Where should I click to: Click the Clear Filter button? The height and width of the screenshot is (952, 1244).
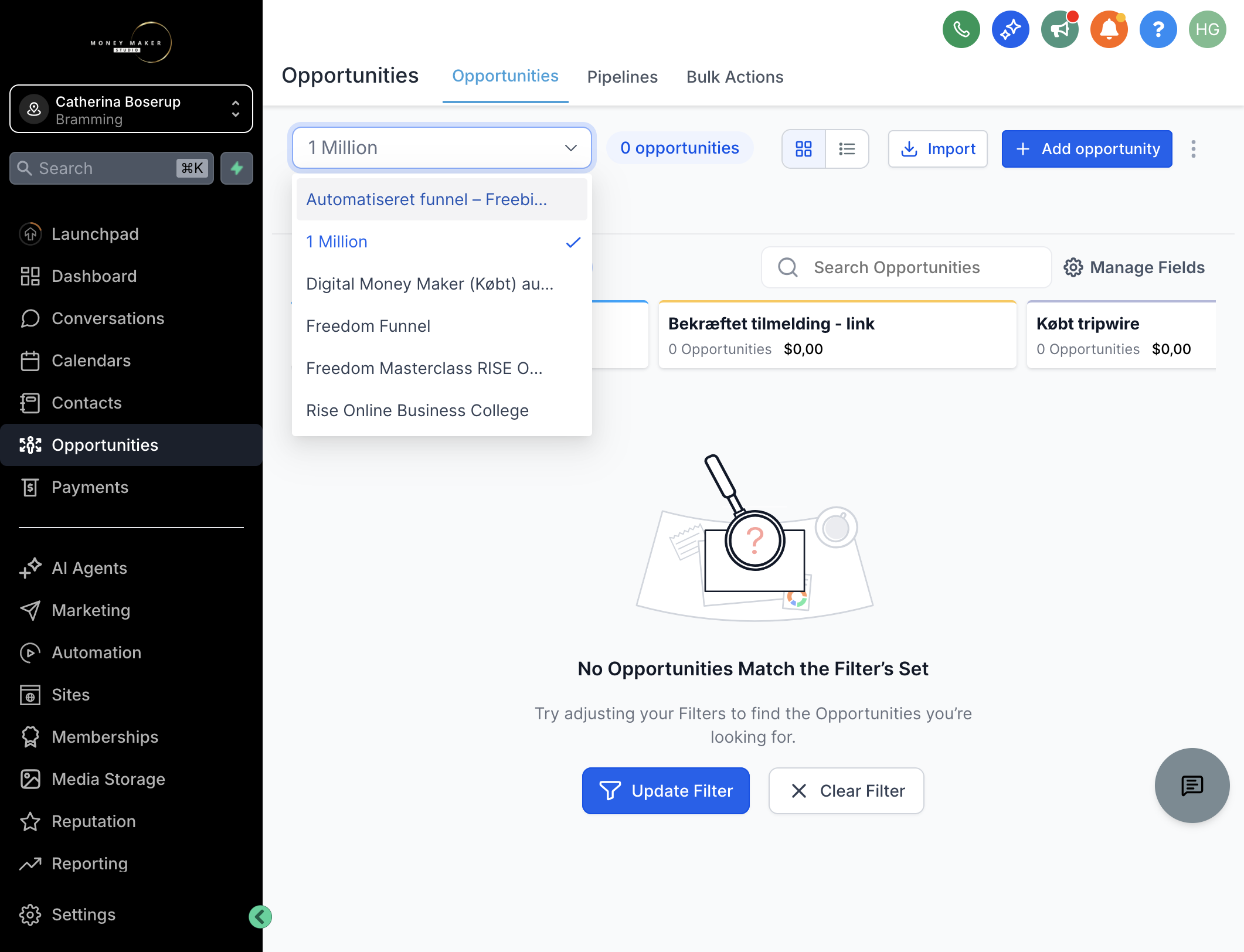846,791
